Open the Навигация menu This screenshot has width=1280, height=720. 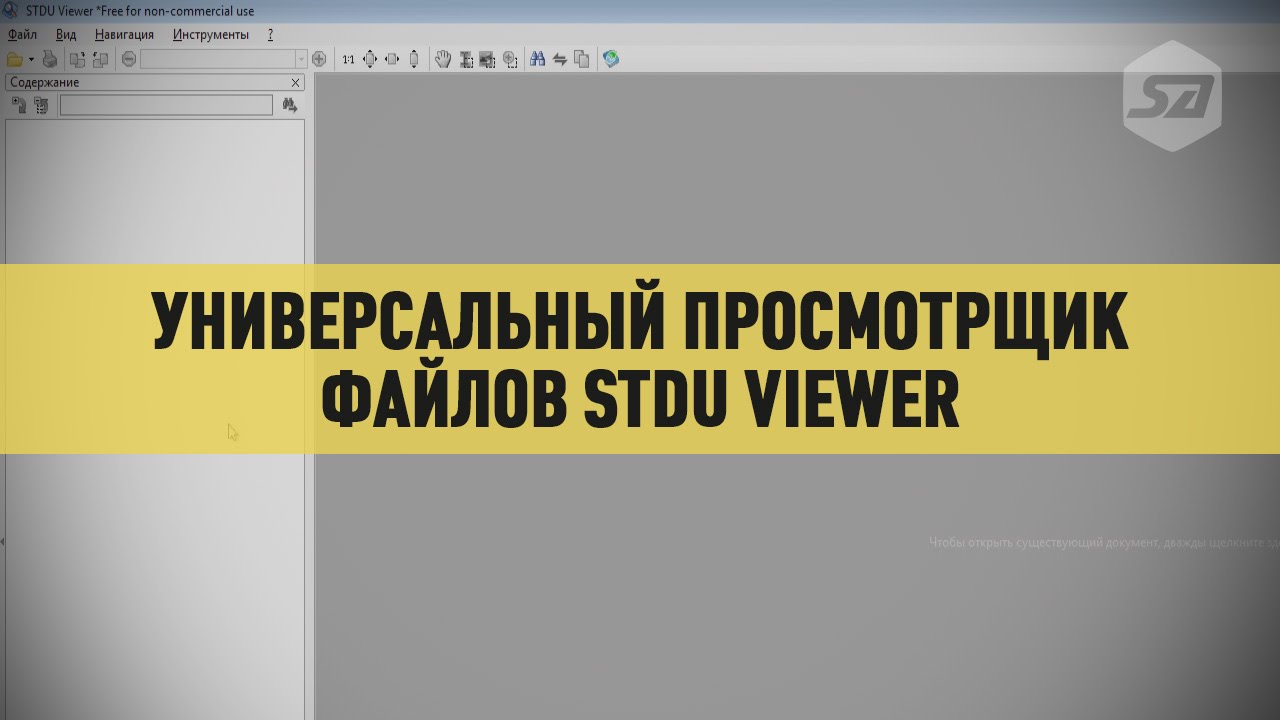124,34
